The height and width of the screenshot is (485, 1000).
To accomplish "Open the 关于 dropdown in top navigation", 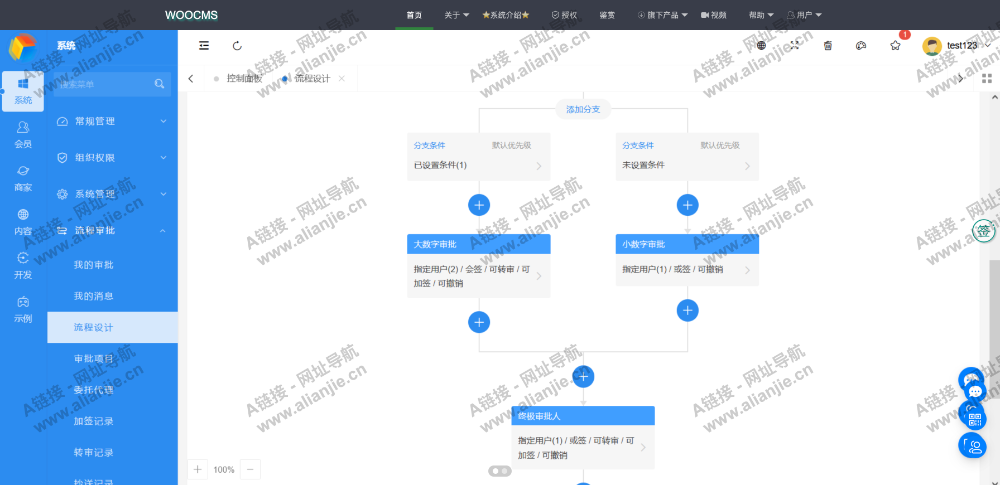I will coord(457,15).
